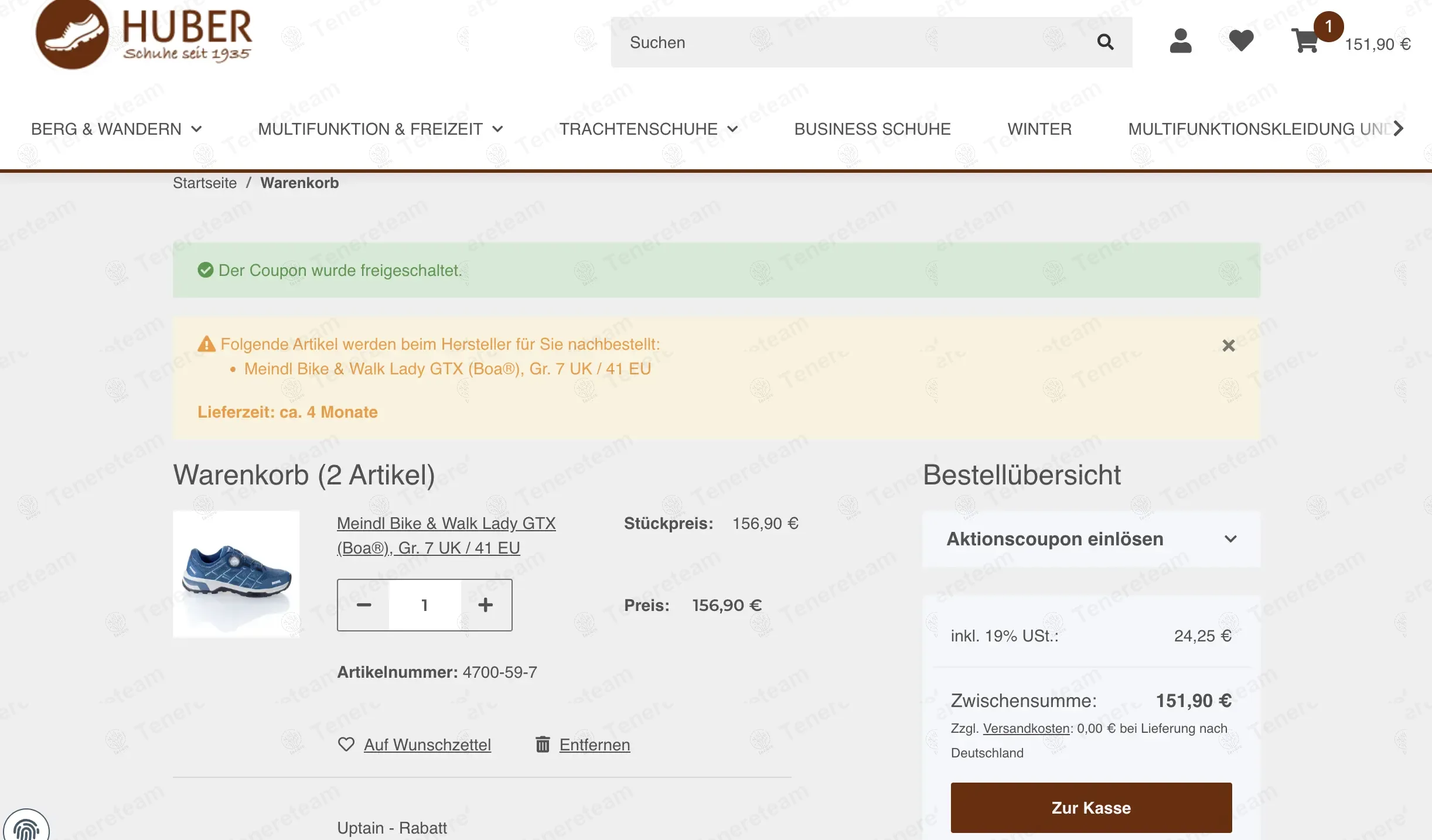
Task: Open Meindl Bike & Walk Lady GTX product link
Action: click(446, 535)
